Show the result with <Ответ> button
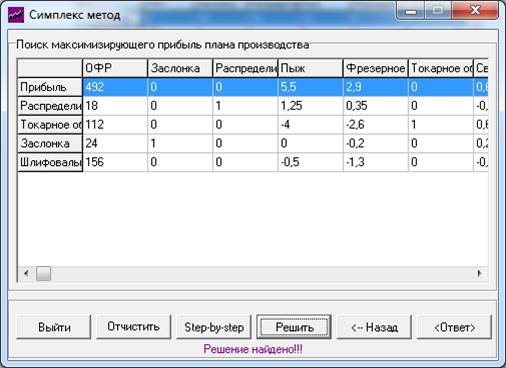Image resolution: width=506 pixels, height=368 pixels. (454, 327)
